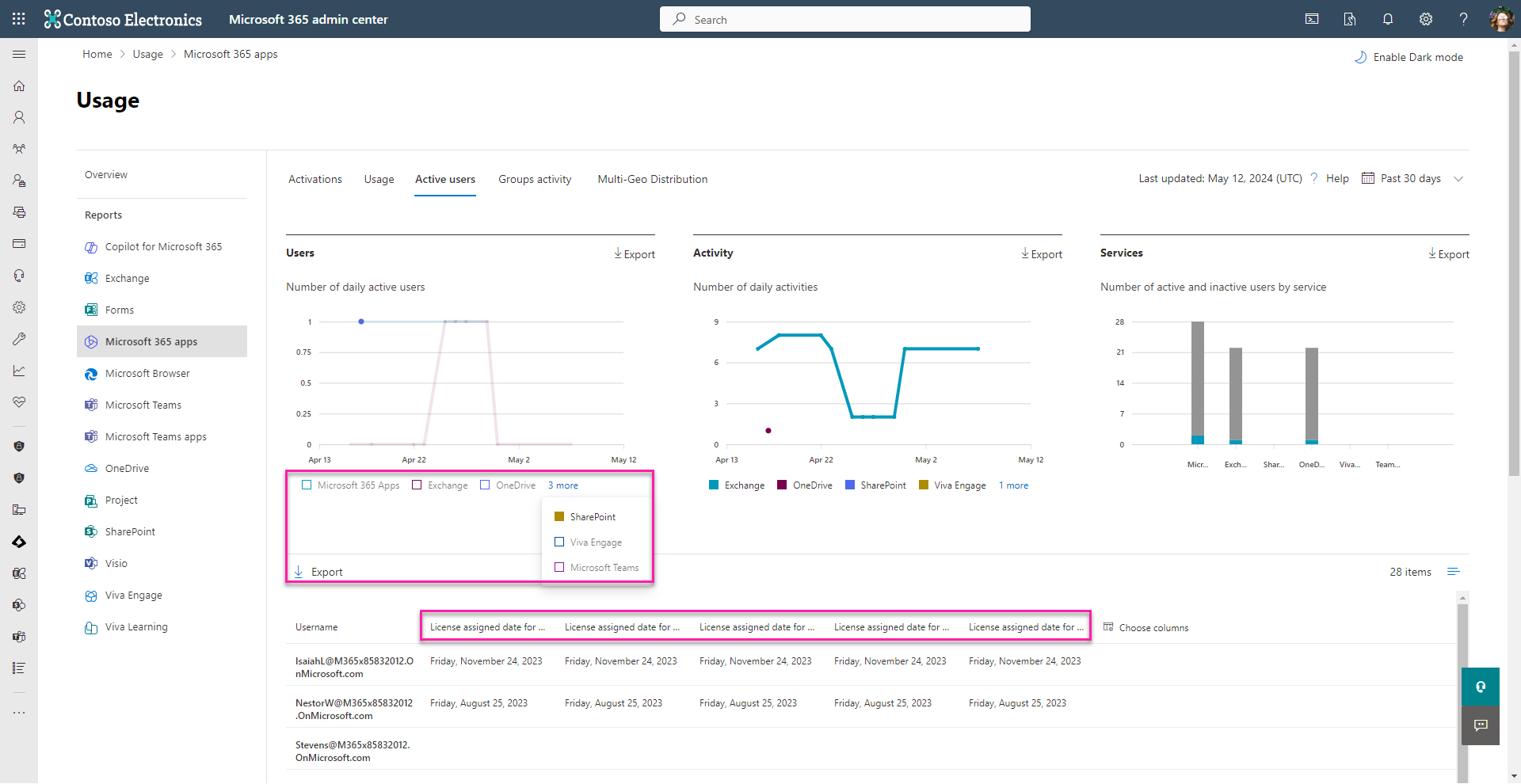Open the Cloud Shell icon in header
The image size is (1521, 784).
[1312, 19]
